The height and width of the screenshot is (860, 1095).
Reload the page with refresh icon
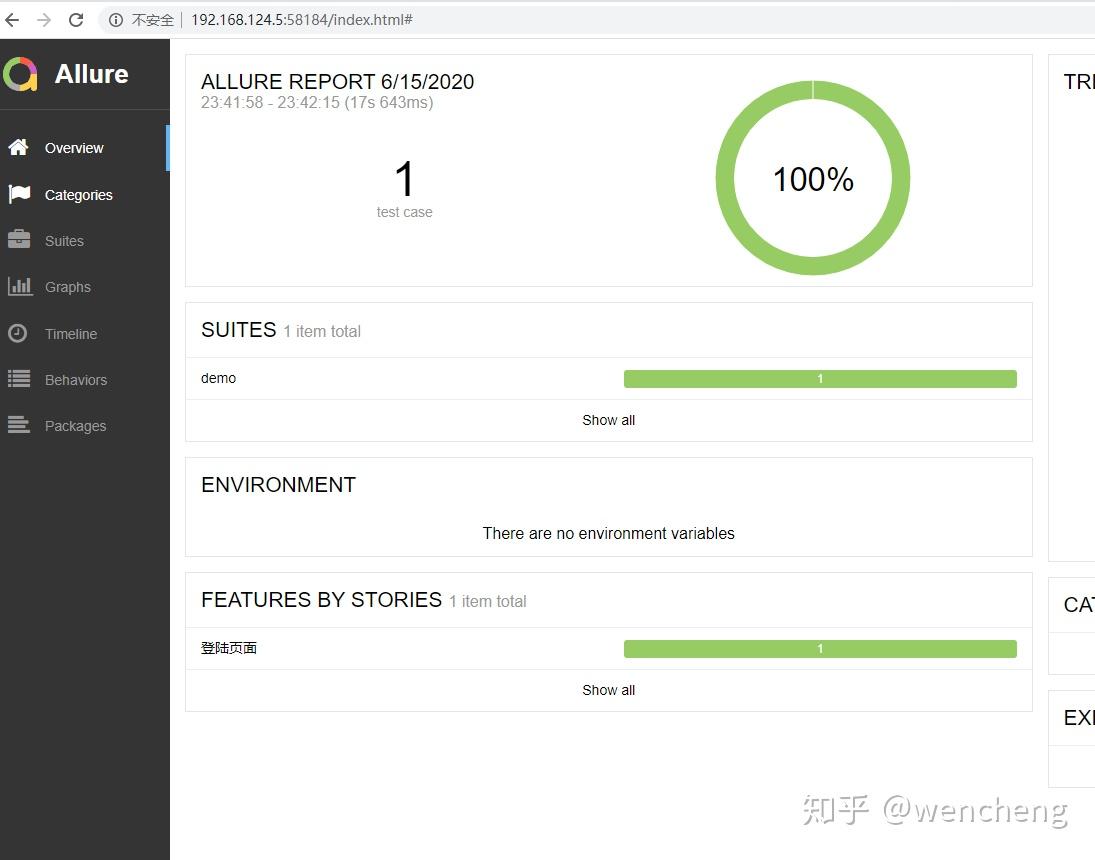coord(76,20)
